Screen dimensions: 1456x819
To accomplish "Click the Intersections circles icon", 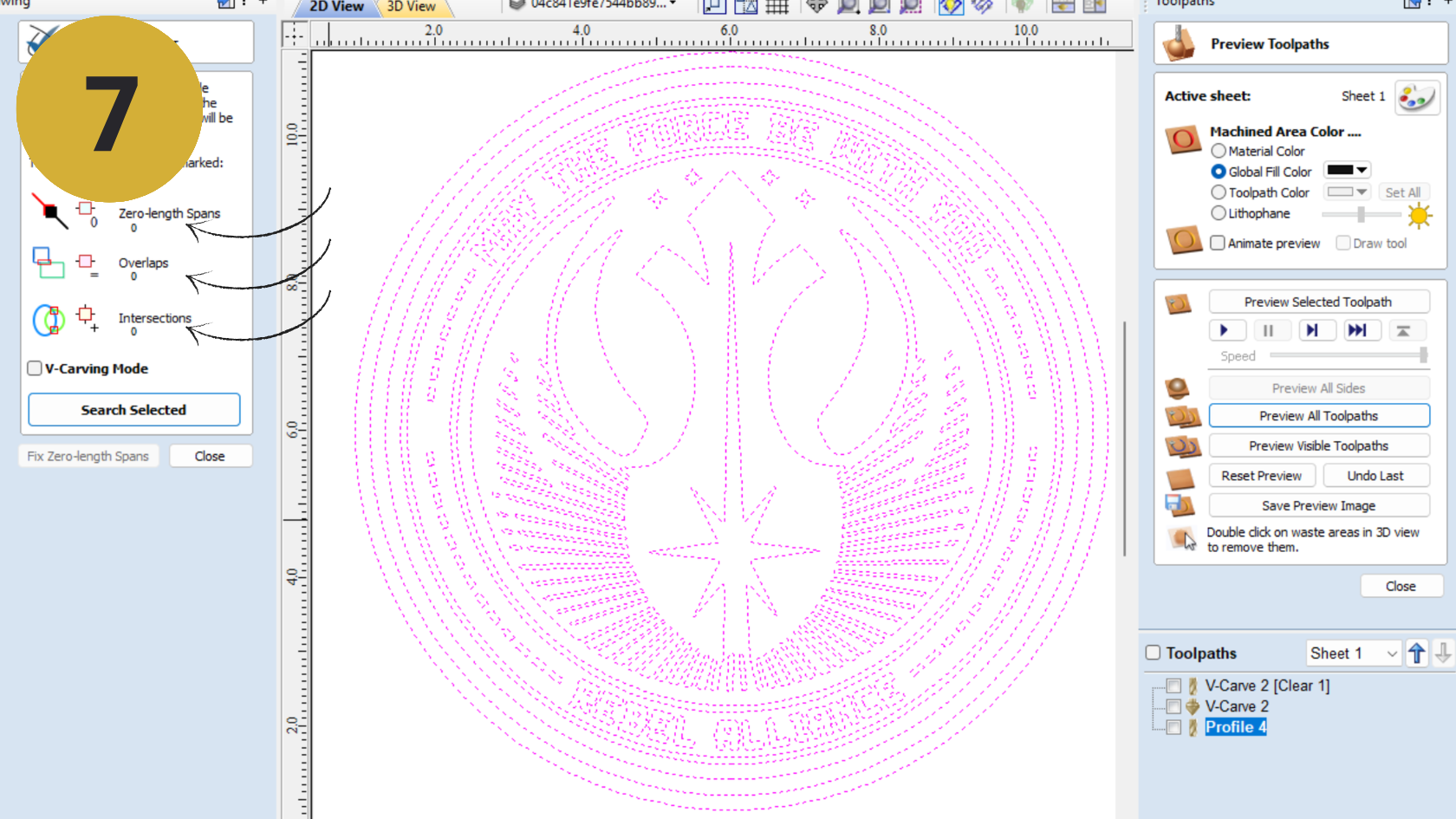I will pos(49,320).
